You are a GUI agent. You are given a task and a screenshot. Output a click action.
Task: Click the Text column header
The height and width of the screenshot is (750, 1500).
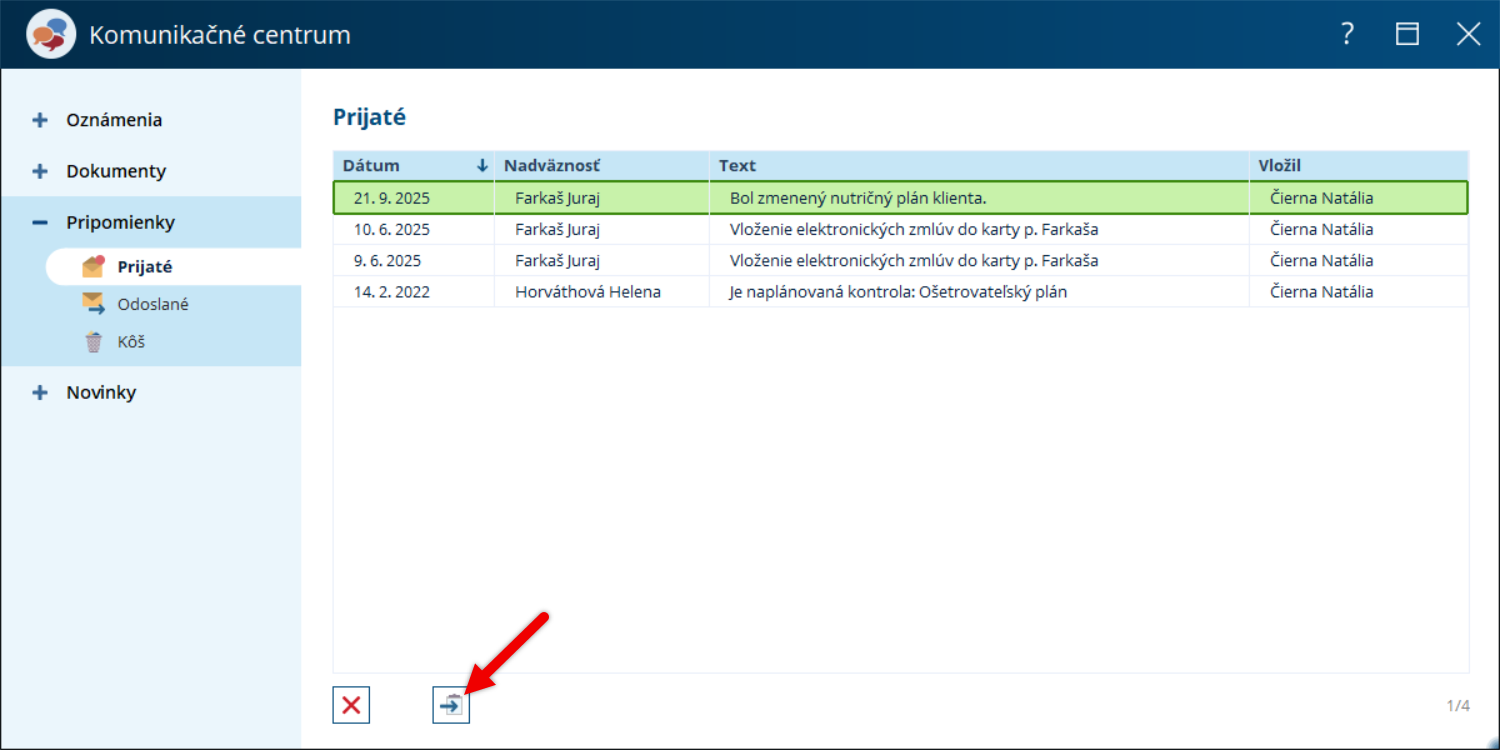(979, 166)
